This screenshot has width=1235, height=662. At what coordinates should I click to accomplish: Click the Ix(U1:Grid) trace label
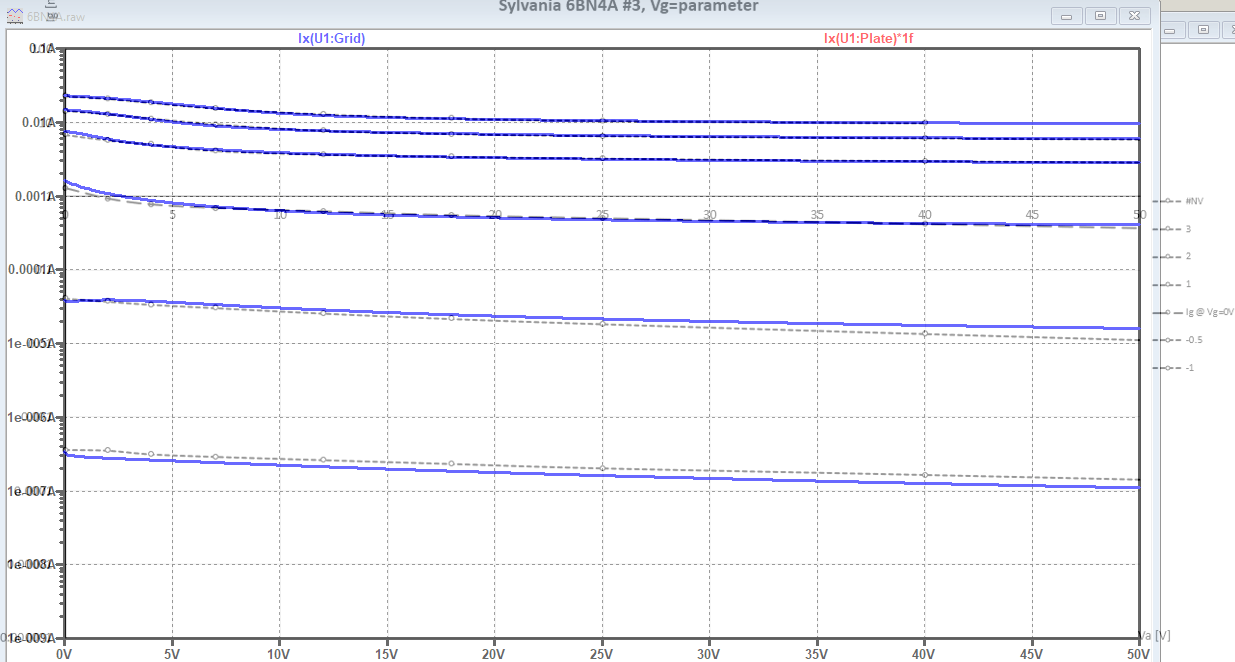coord(331,38)
